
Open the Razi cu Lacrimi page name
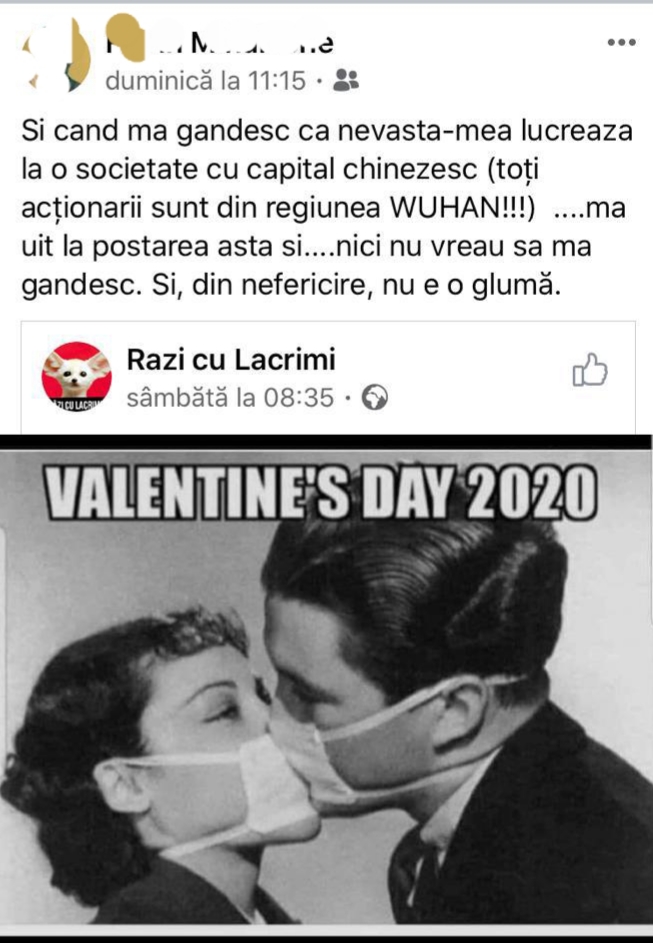pyautogui.click(x=231, y=360)
